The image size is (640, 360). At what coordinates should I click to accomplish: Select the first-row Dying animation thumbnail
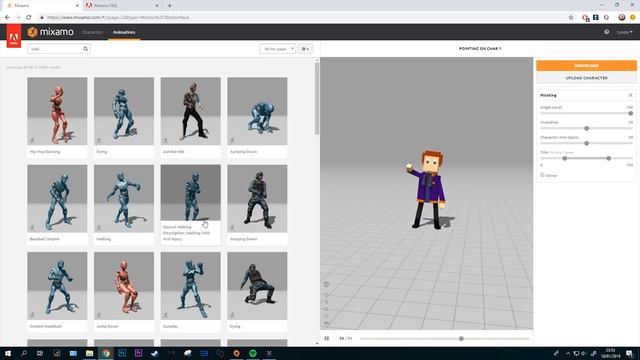click(124, 111)
